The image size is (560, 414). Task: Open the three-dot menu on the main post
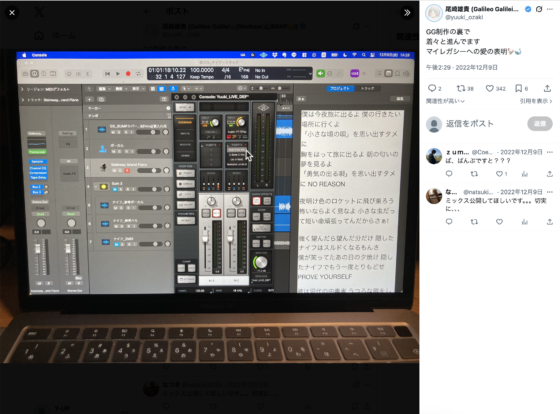(x=550, y=9)
